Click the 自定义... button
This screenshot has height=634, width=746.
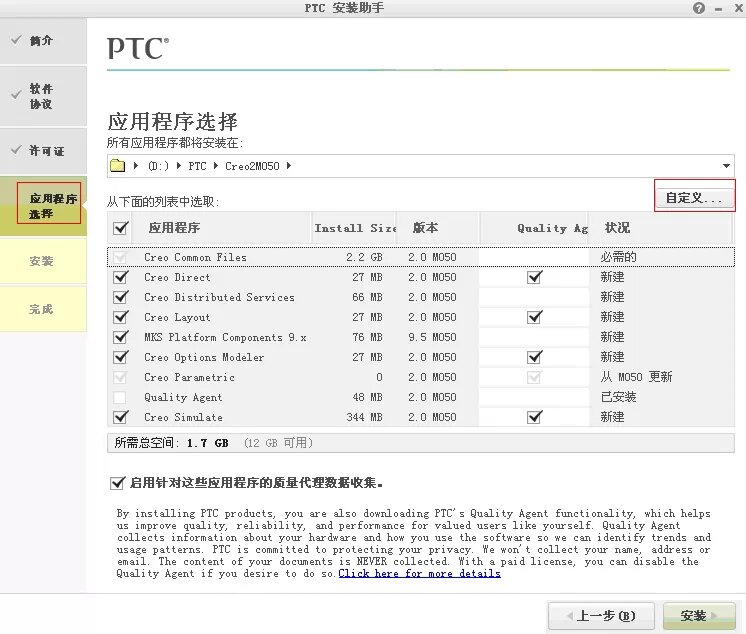point(694,198)
